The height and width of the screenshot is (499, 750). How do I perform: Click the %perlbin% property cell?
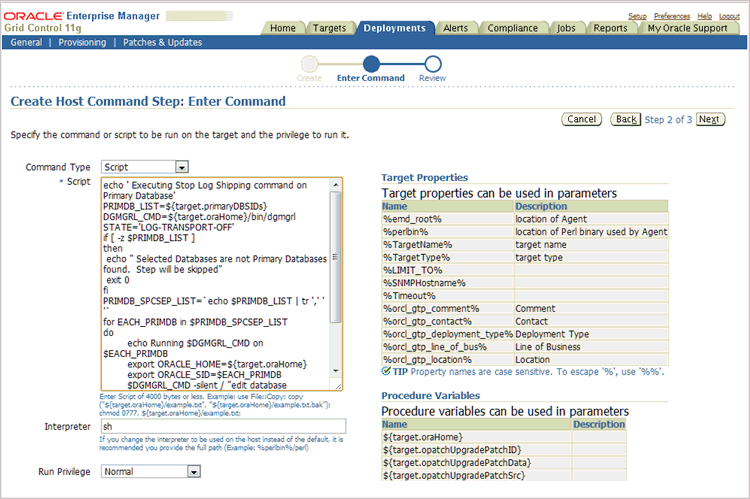click(448, 232)
